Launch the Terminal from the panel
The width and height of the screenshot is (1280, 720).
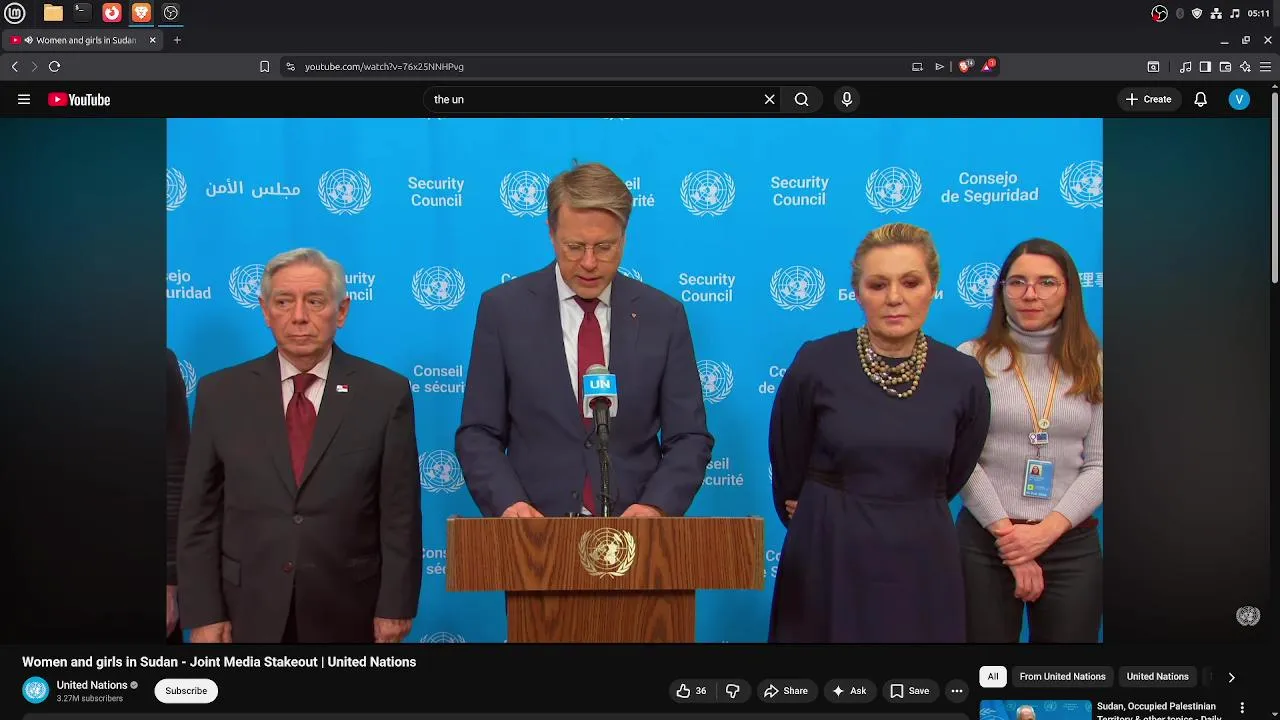point(82,13)
